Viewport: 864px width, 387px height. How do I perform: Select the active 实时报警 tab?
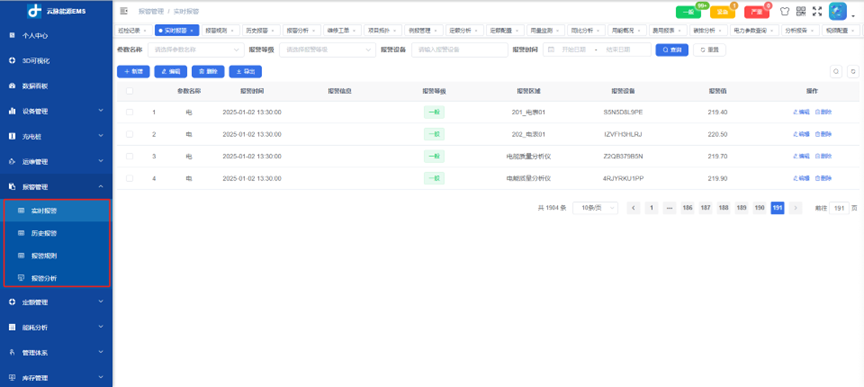point(177,31)
